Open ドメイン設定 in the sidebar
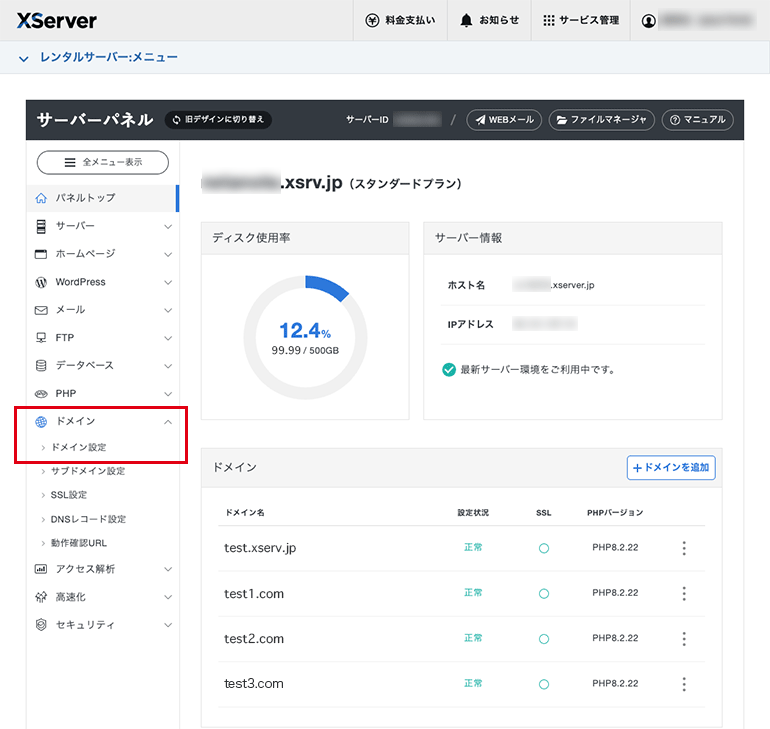This screenshot has width=770, height=729. (x=79, y=447)
